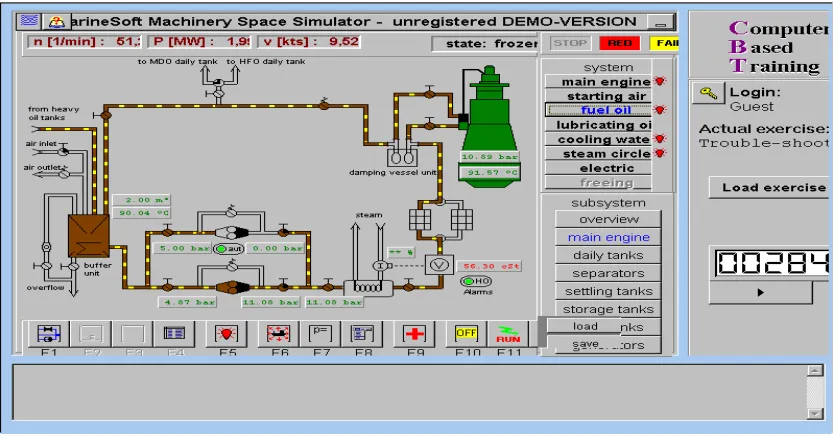
Task: Click the wave icon in the title bar
Action: (28, 21)
